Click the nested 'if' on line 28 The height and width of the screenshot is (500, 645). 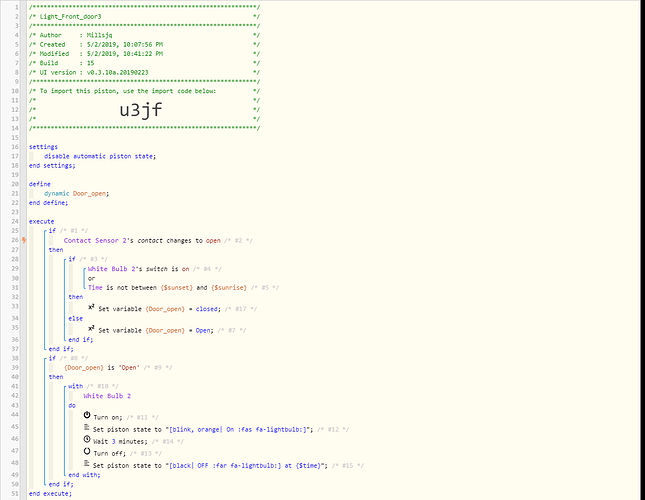(x=72, y=259)
